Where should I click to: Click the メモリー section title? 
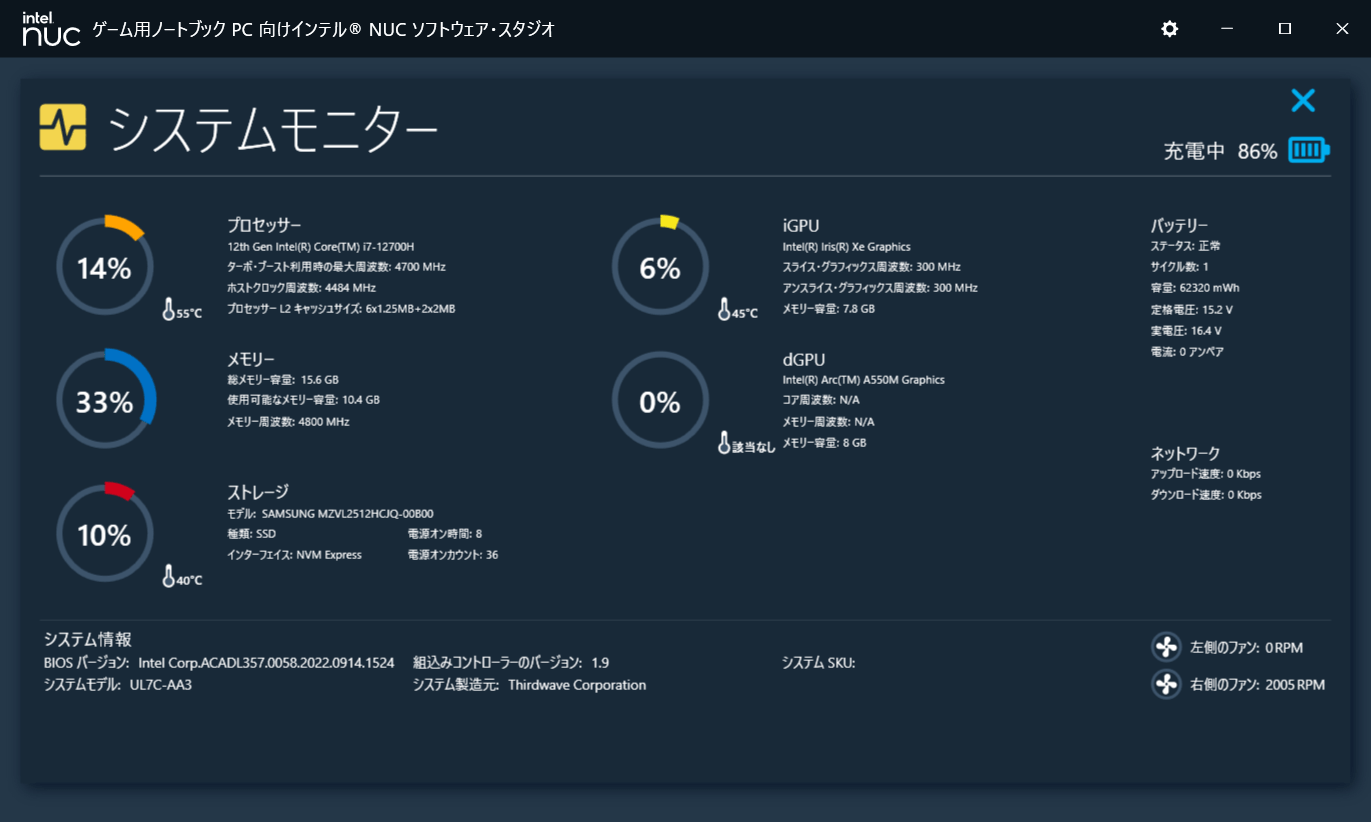[x=251, y=359]
